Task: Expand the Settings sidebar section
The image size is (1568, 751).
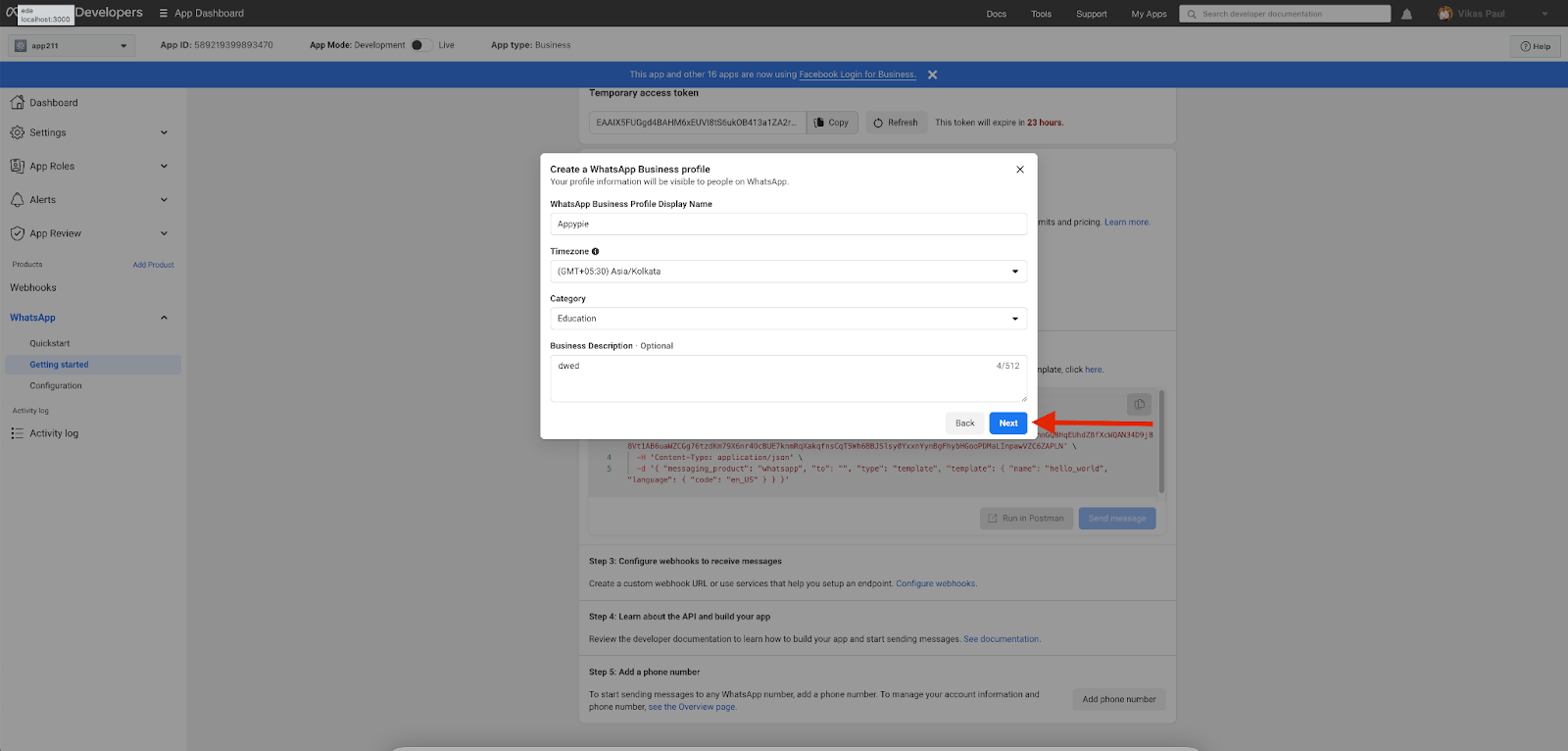Action: click(164, 132)
